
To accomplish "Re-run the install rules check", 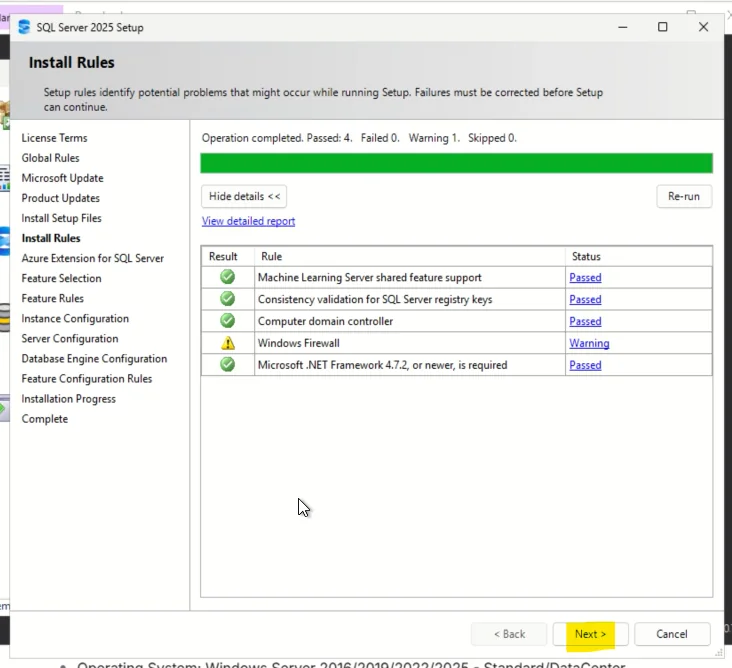I will (x=684, y=197).
